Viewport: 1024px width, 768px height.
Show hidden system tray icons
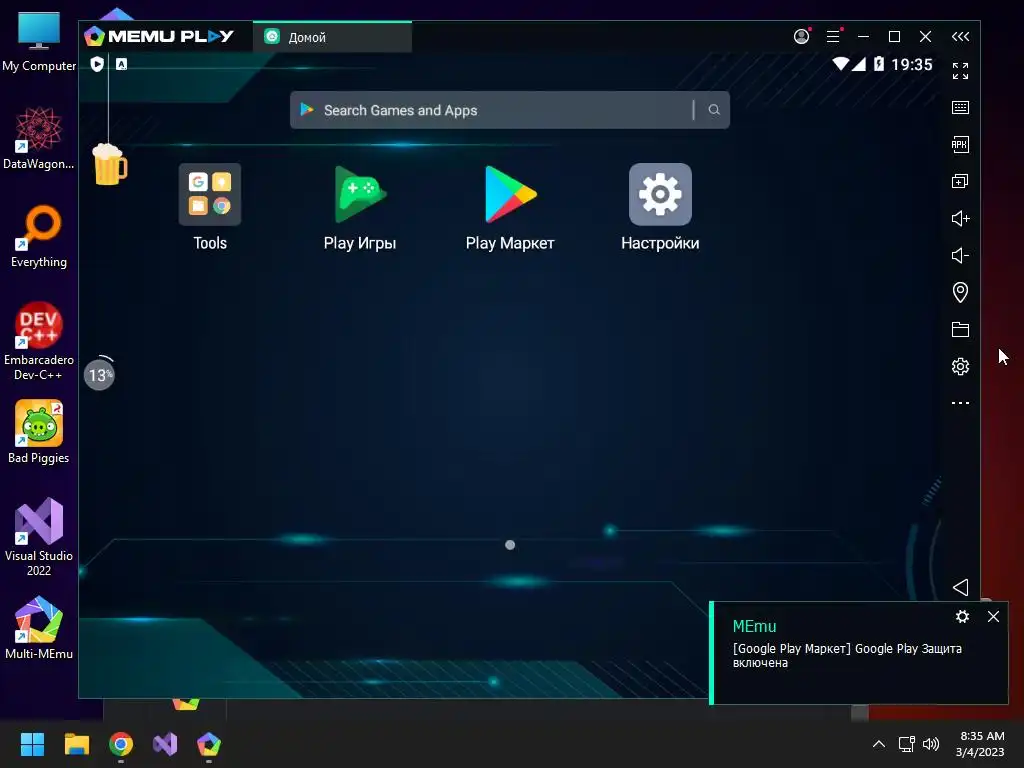[879, 744]
